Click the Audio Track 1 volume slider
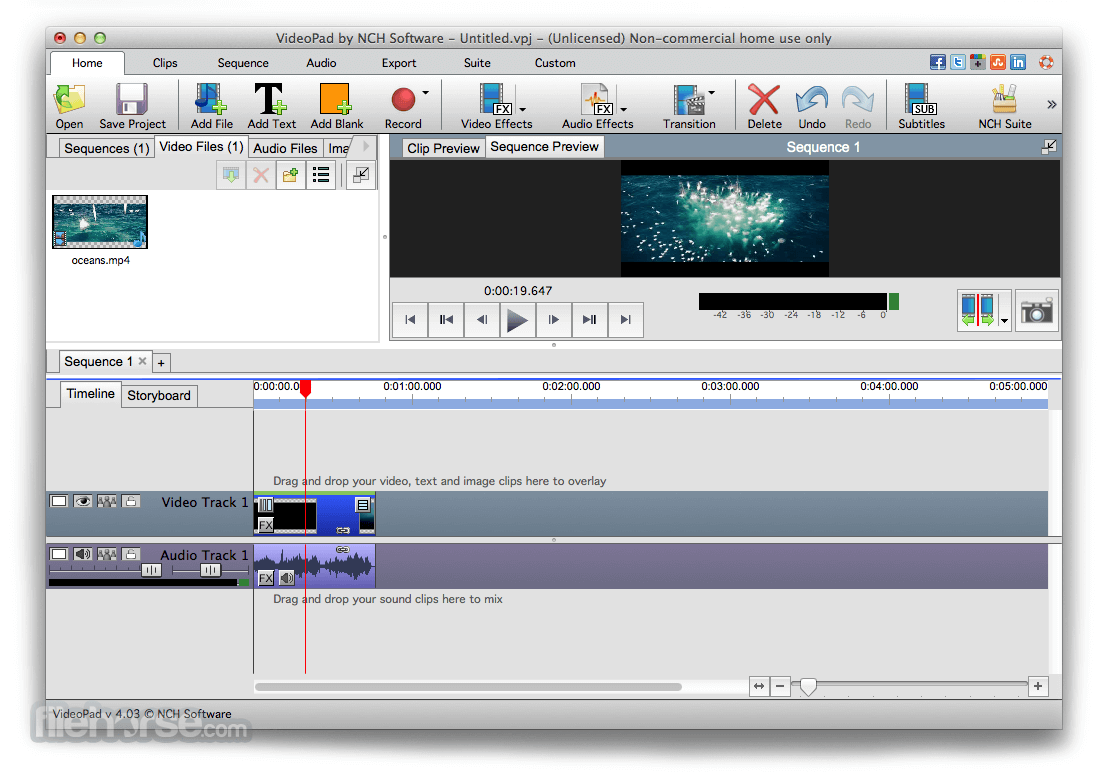 click(151, 569)
